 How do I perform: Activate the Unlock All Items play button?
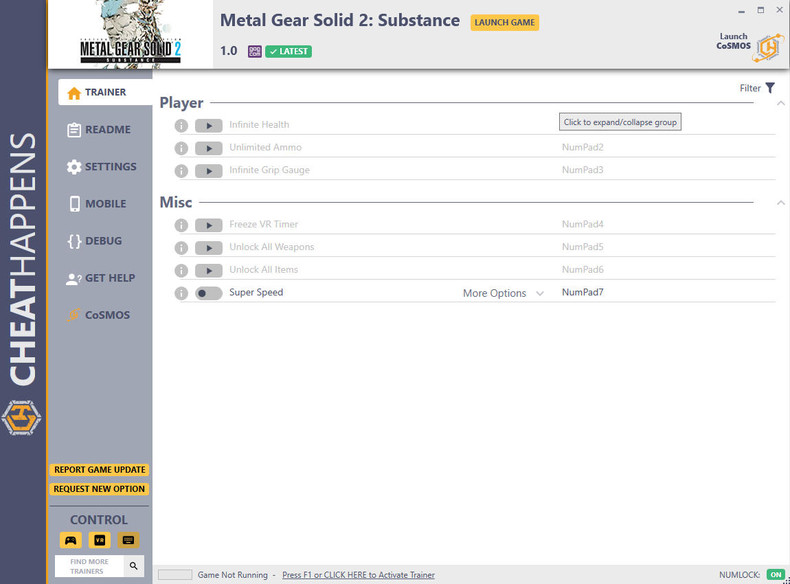pos(209,271)
